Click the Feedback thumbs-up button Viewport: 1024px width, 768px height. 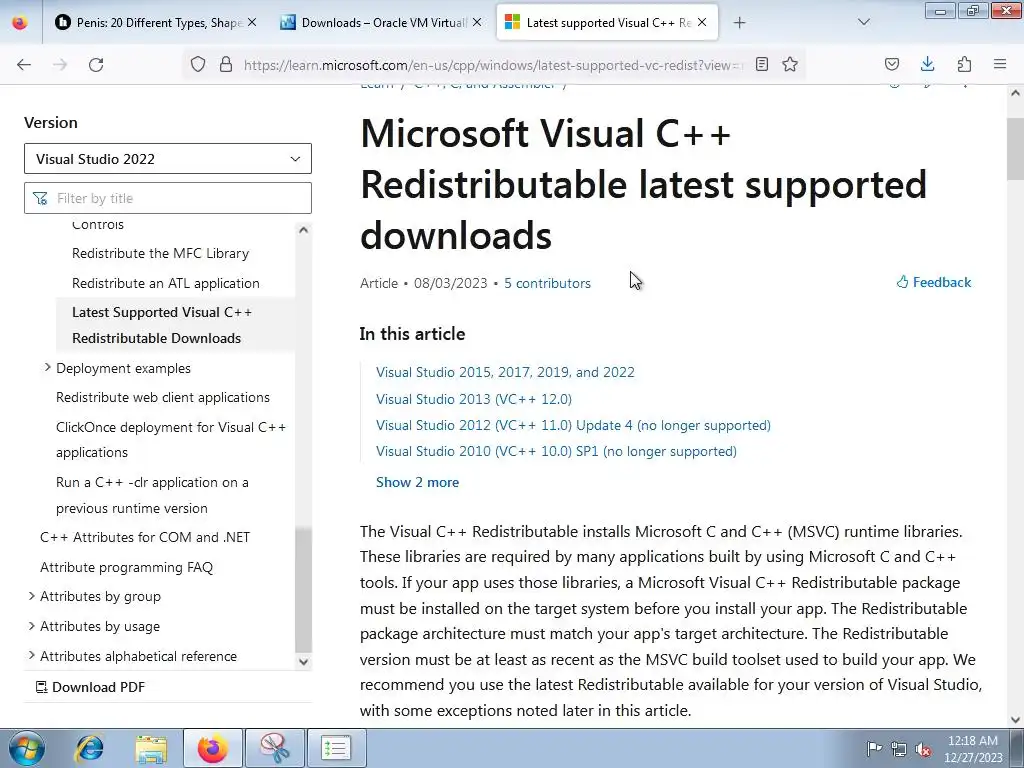(934, 282)
